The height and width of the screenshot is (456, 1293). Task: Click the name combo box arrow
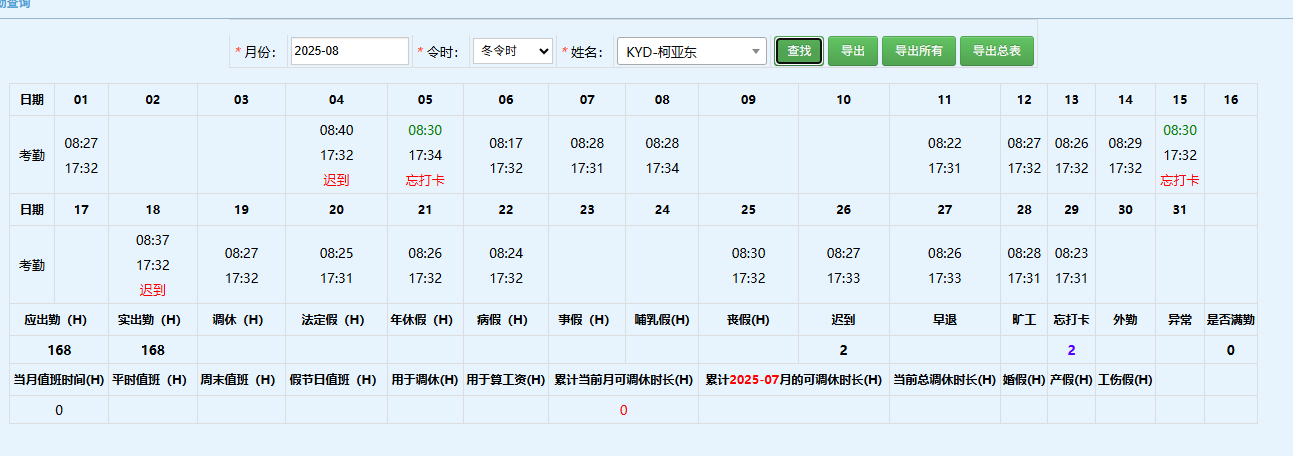click(756, 51)
